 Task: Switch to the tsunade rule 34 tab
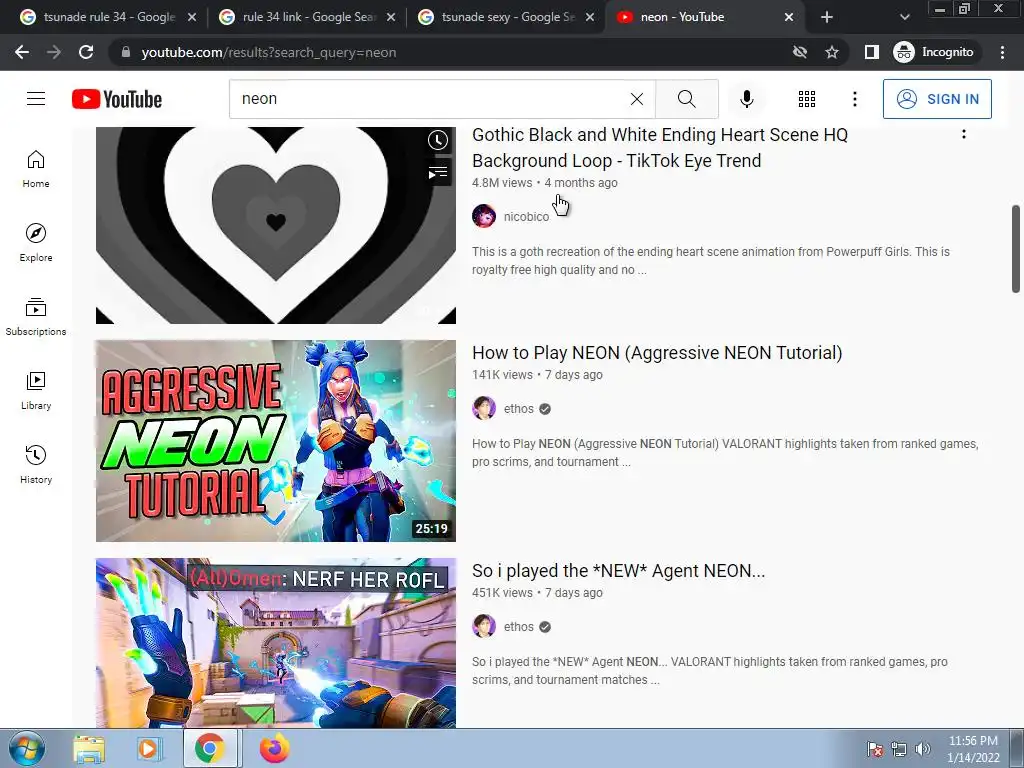pyautogui.click(x=99, y=17)
